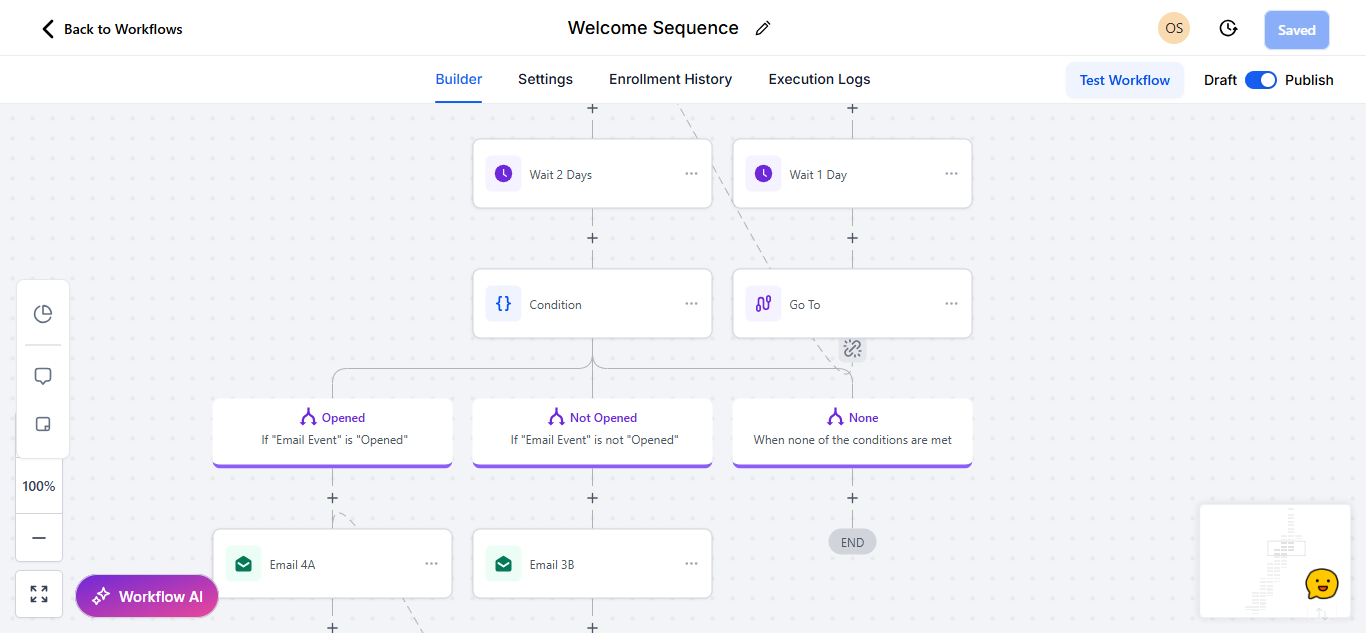Add step above Wait 2 Days
Screen dimensions: 1366x633
pos(592,108)
